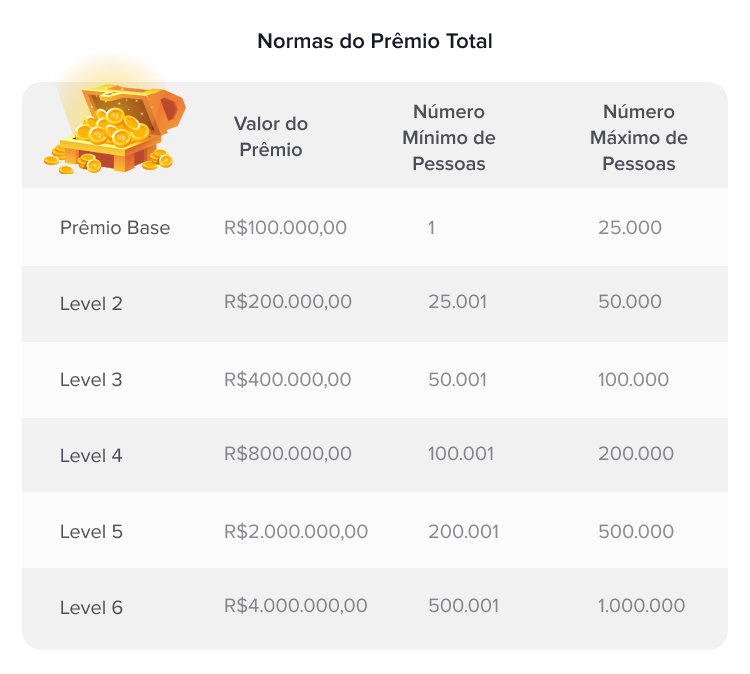Viewport: 750px width, 674px height.
Task: Click the R$400.000,00 prize value
Action: click(288, 380)
